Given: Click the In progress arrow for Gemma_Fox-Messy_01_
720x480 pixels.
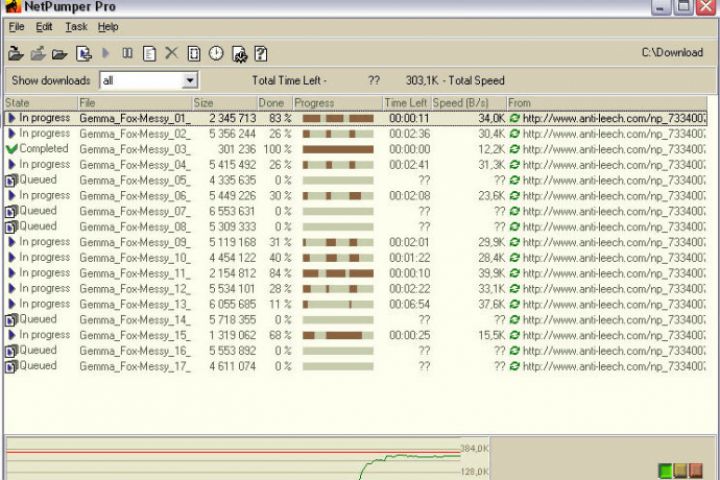Looking at the screenshot, I should pos(12,118).
